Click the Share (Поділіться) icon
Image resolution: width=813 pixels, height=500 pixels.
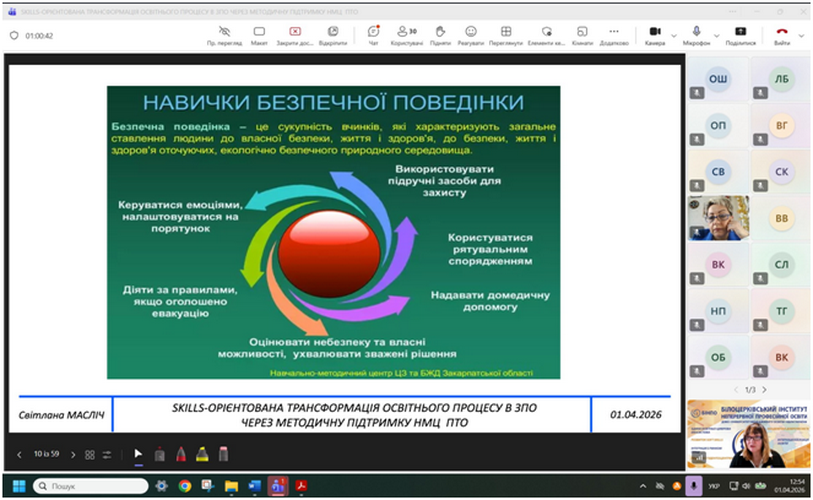pyautogui.click(x=740, y=35)
